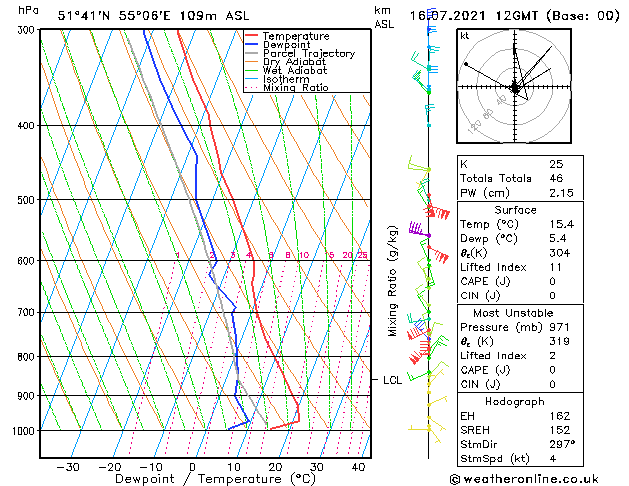This screenshot has width=629, height=486.
Task: Click the purple wind barb
Action: pyautogui.click(x=420, y=230)
